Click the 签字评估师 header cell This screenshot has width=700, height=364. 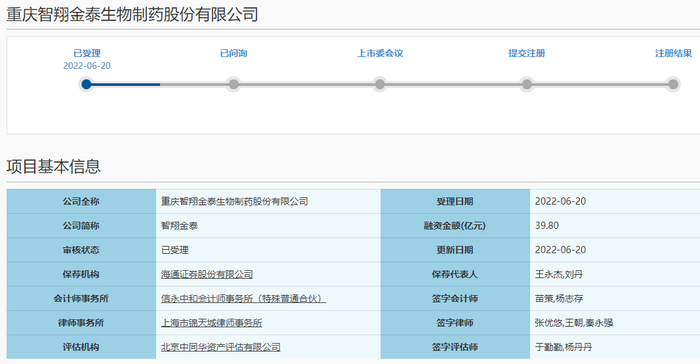click(x=455, y=347)
